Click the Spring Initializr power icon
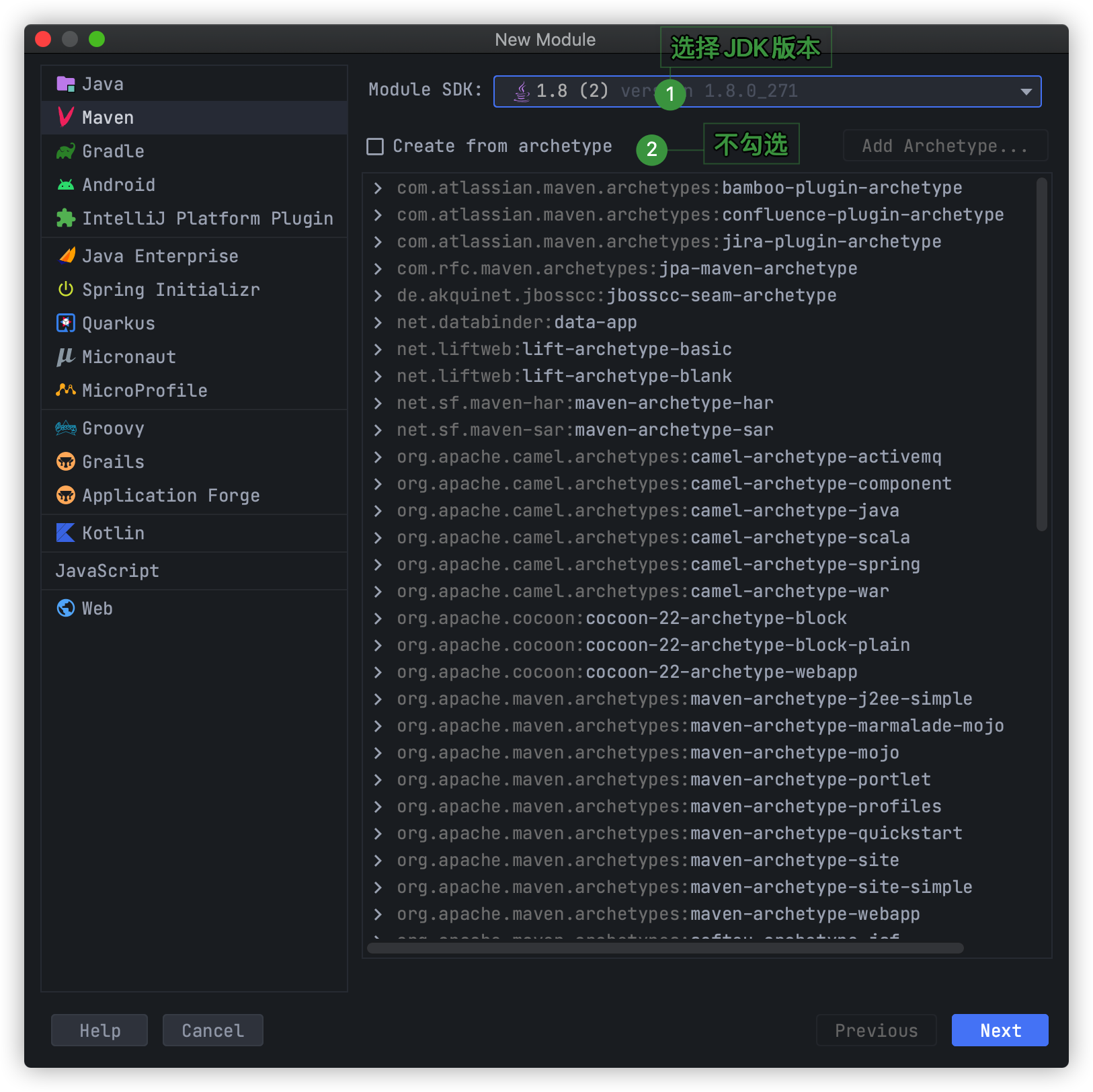Screen dimensions: 1093x1092 tap(66, 290)
